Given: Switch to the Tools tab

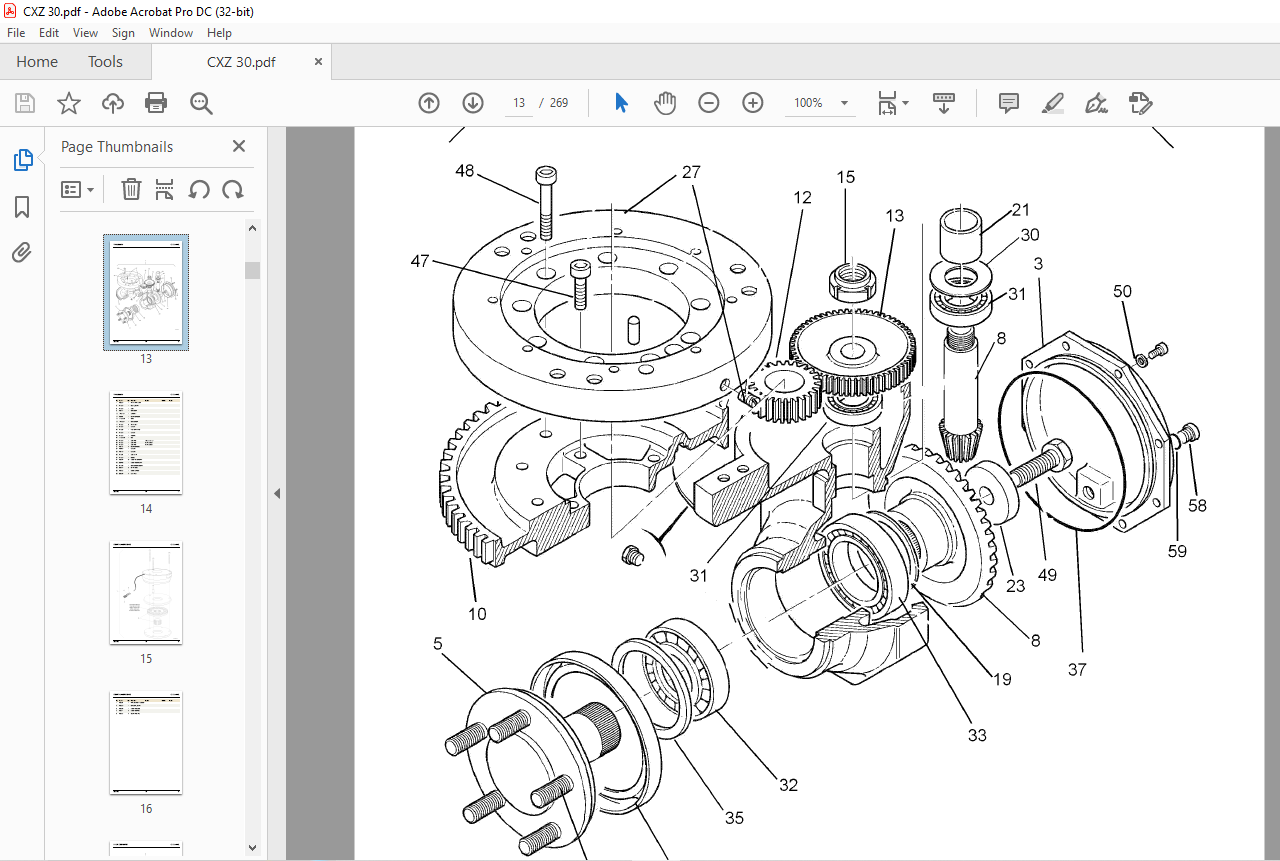Looking at the screenshot, I should pos(105,62).
